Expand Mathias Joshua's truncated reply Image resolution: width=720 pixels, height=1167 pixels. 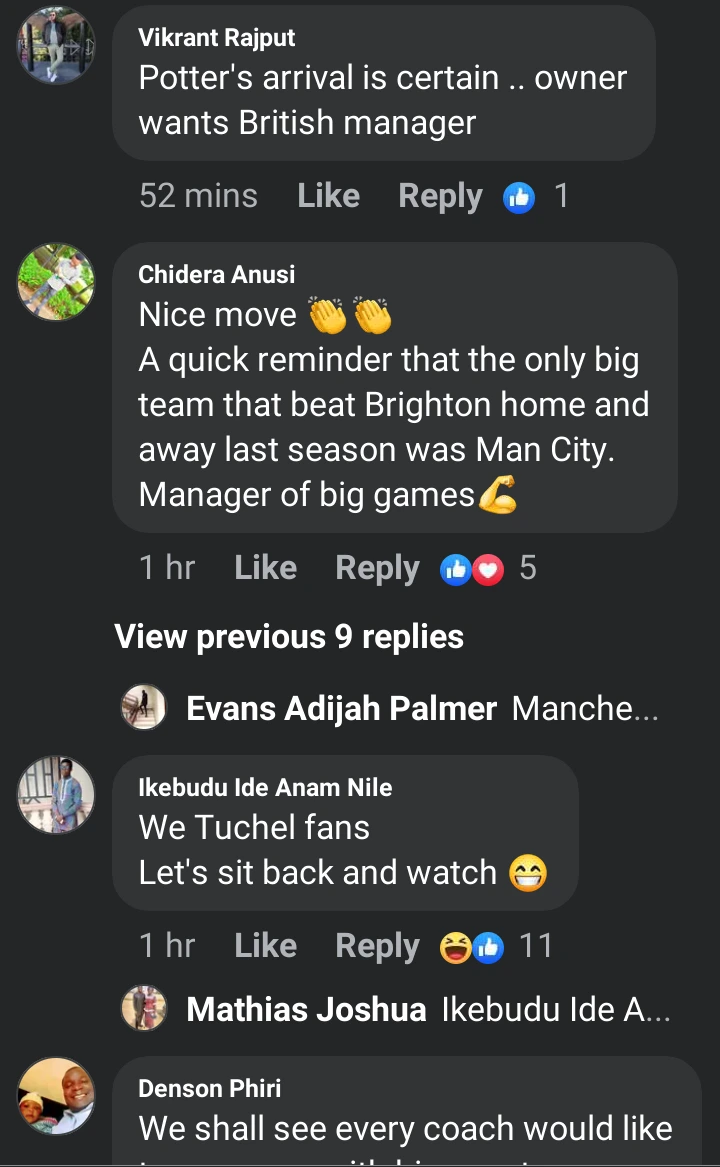(x=555, y=1009)
